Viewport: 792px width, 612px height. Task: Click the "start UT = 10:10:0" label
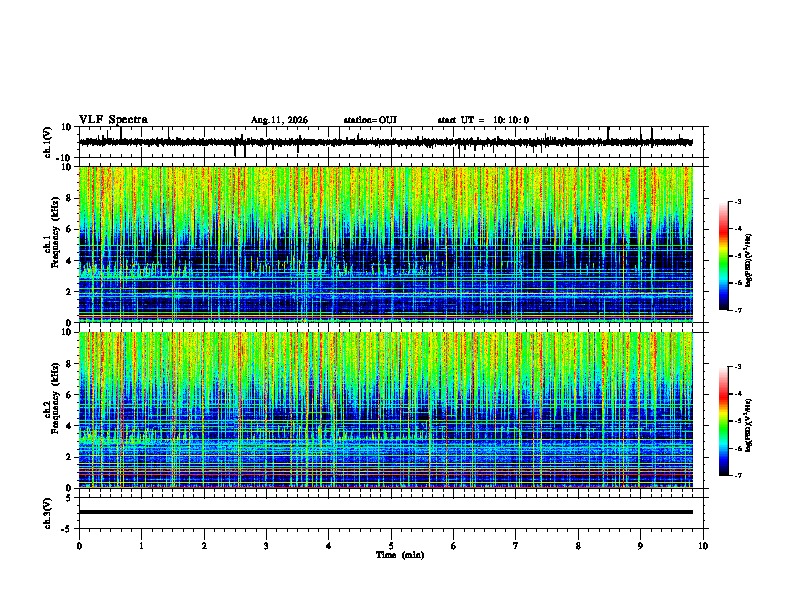(x=483, y=120)
